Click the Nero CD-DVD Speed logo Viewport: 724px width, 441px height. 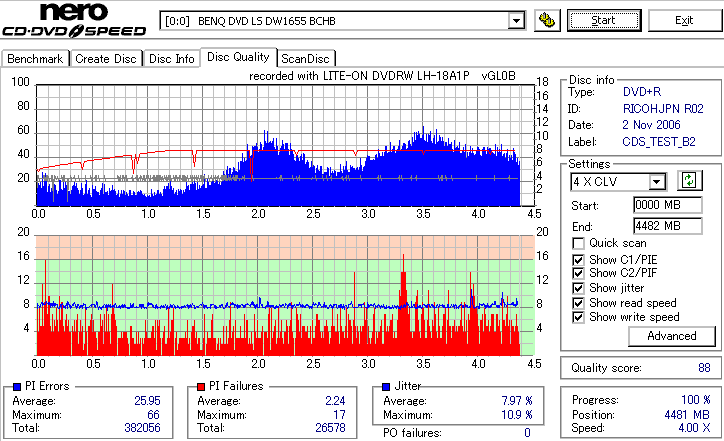(74, 19)
